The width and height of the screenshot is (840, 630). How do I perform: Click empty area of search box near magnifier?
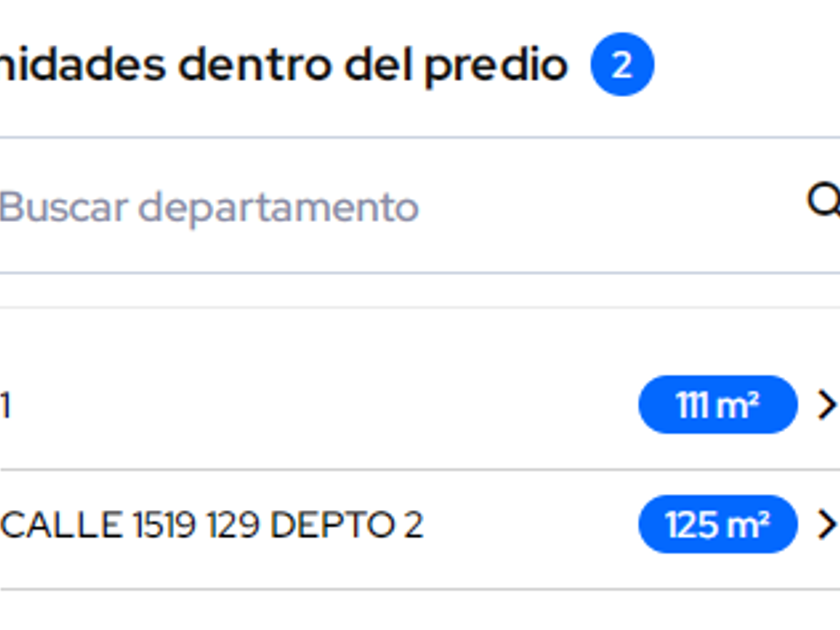click(x=700, y=206)
